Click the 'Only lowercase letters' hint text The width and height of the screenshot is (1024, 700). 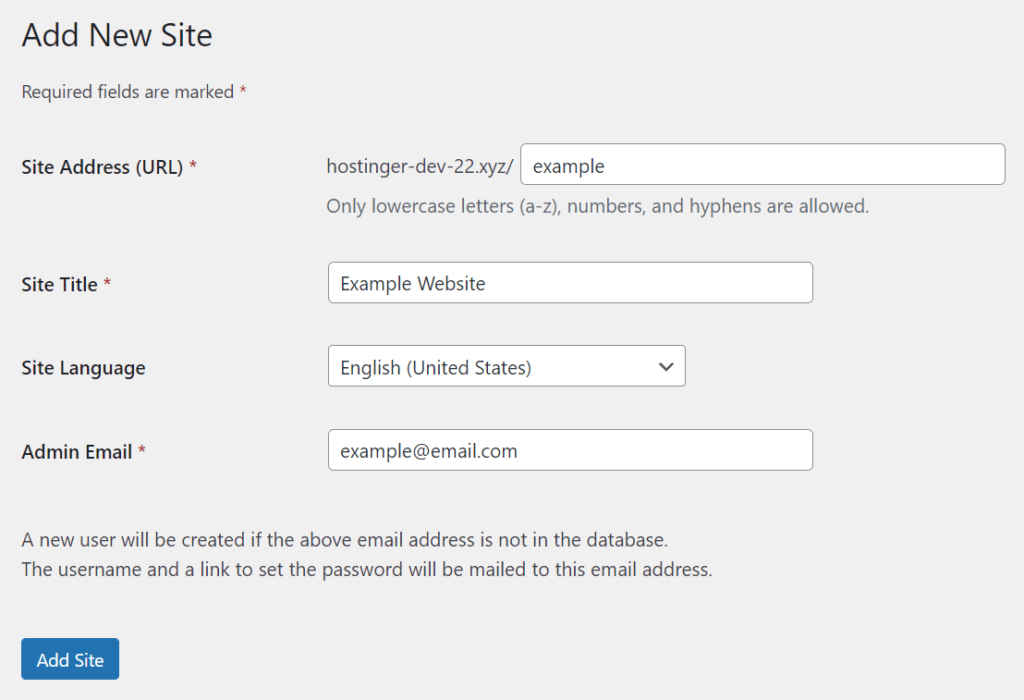(x=598, y=206)
